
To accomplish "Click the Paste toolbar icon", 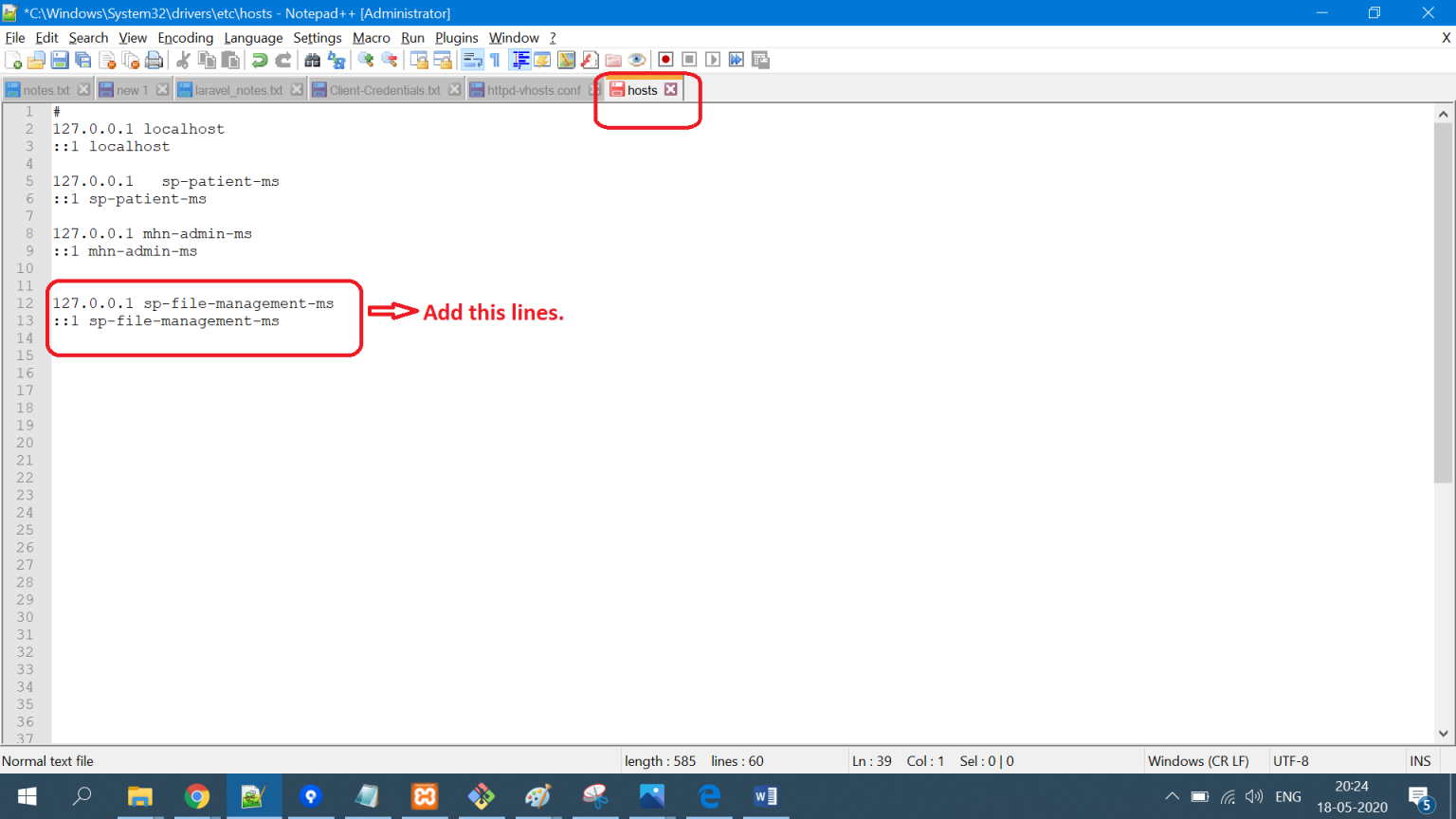I will point(230,60).
